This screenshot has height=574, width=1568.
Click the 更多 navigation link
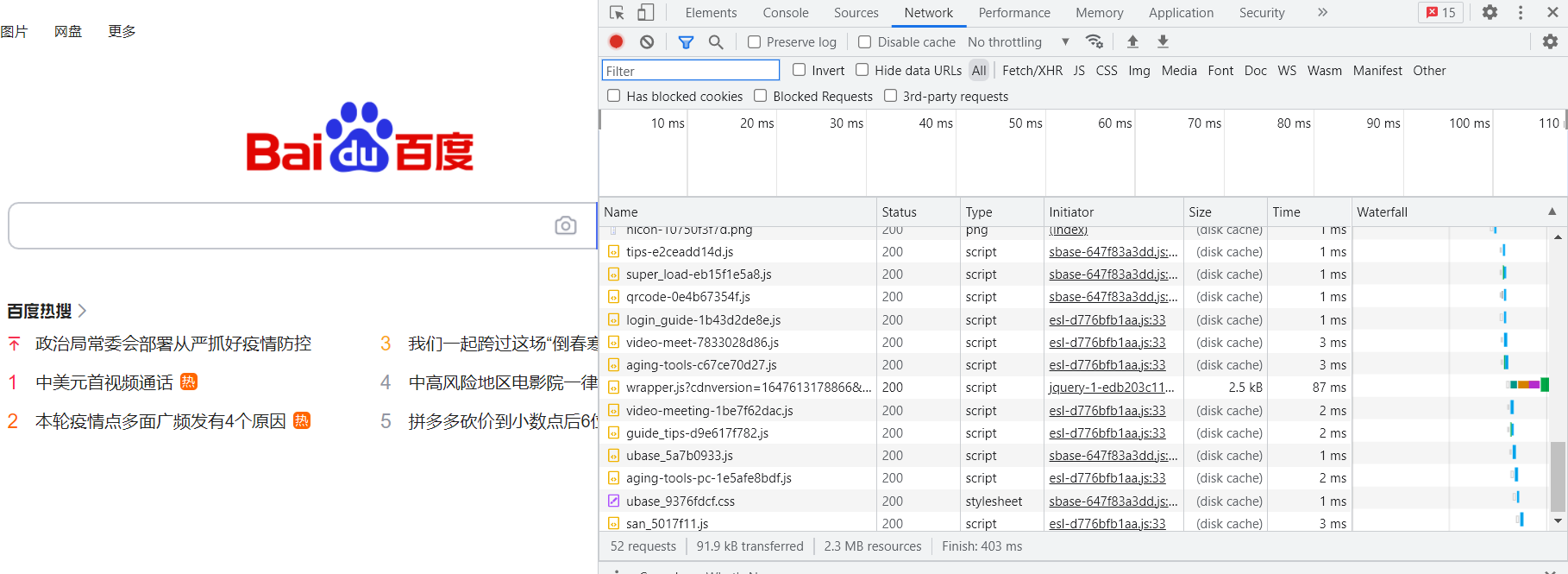(122, 32)
